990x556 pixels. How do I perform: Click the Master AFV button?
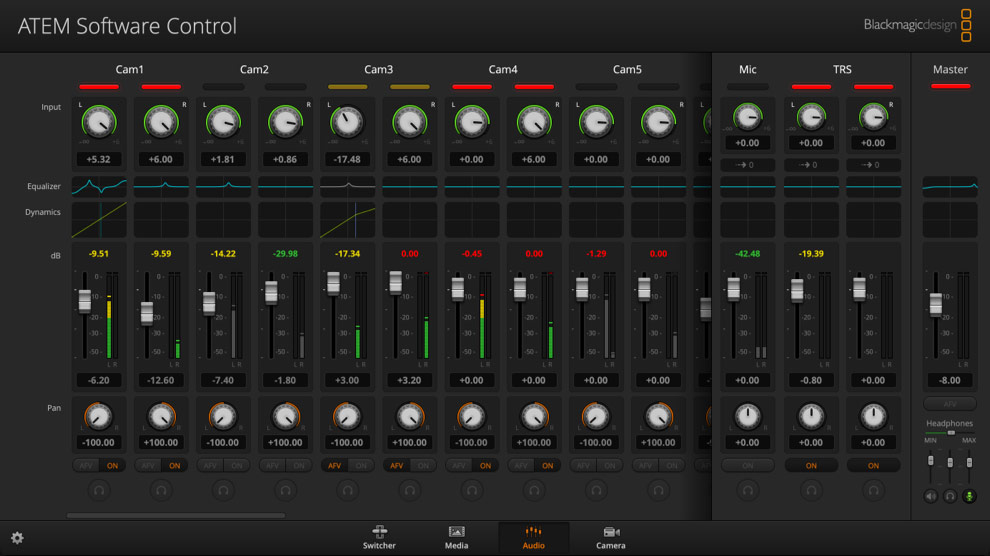[950, 404]
